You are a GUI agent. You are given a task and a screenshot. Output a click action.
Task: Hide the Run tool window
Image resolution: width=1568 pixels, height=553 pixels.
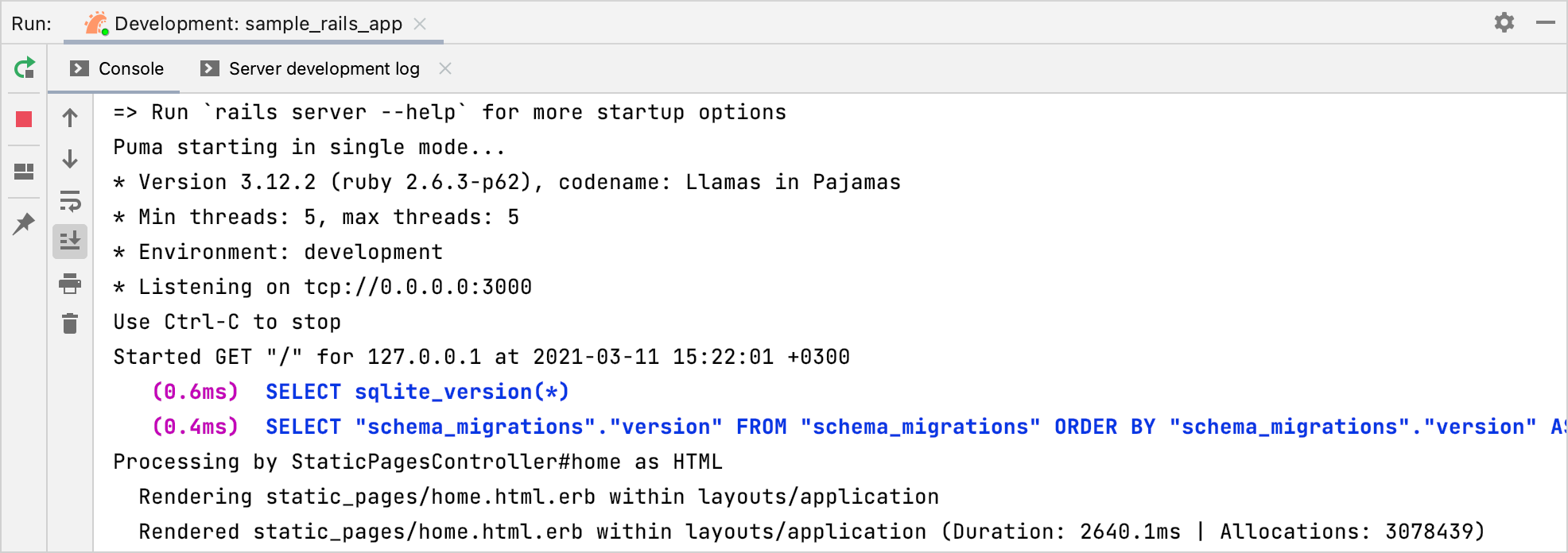coord(1545,22)
